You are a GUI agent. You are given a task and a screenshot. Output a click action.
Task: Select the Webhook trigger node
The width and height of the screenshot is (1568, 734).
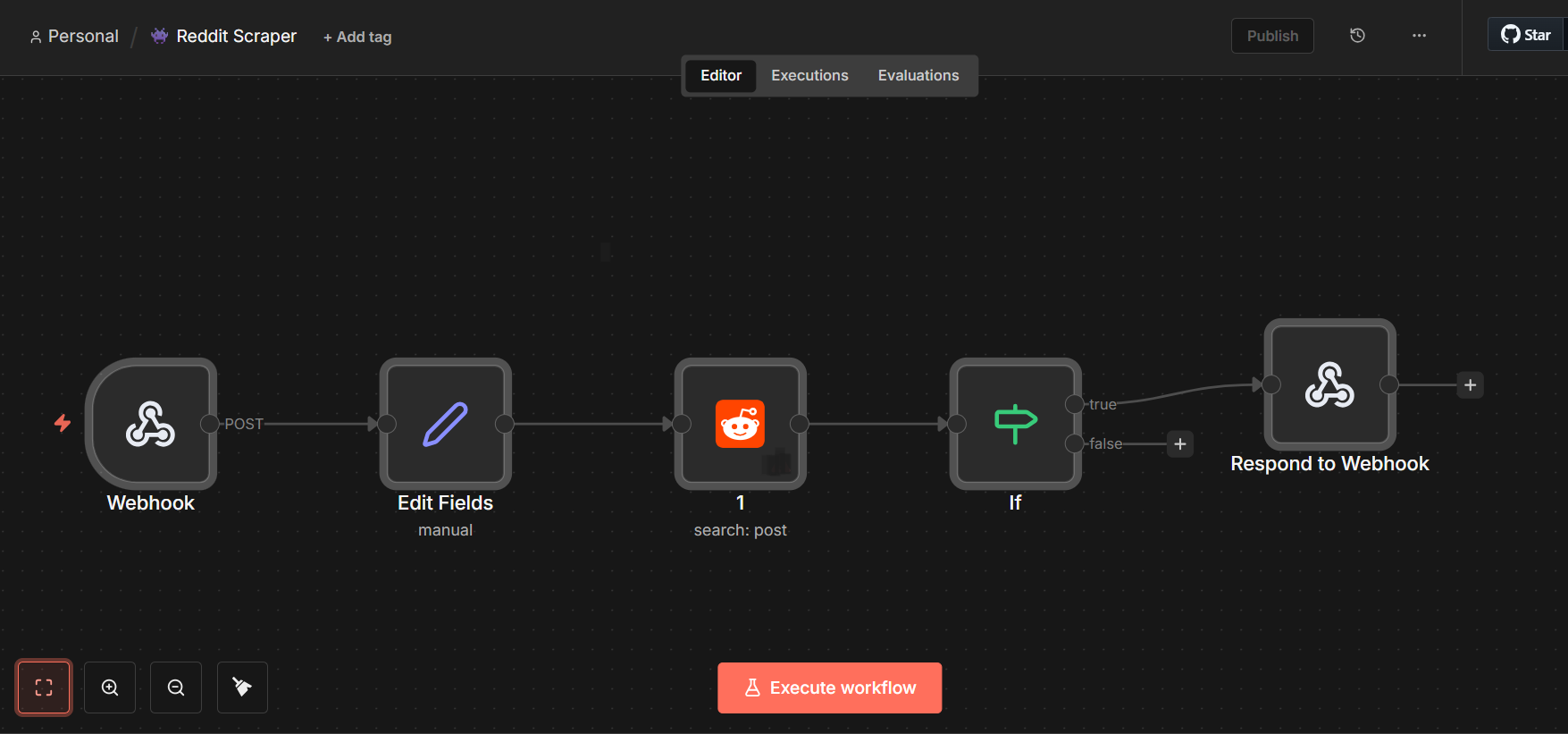pos(151,424)
